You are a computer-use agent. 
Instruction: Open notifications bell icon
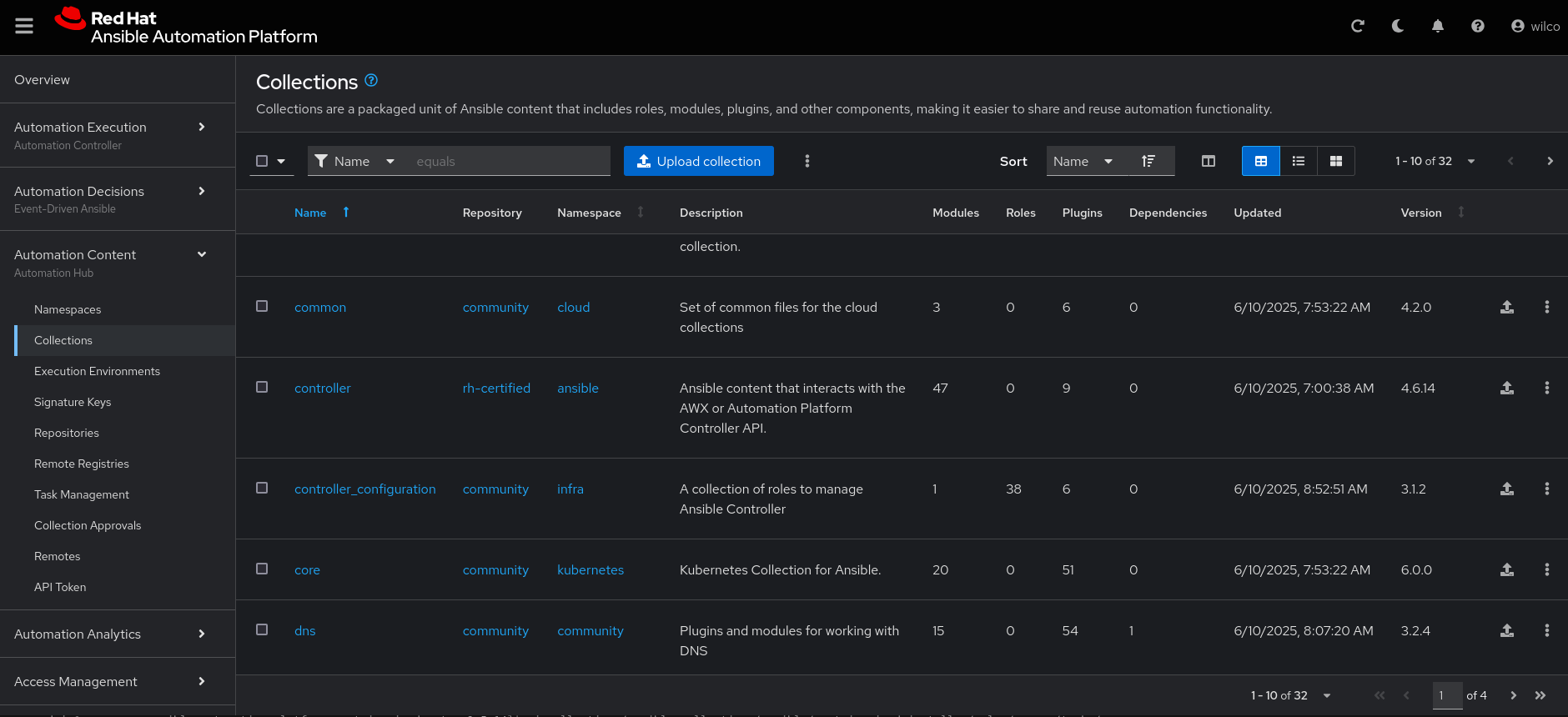coord(1437,26)
